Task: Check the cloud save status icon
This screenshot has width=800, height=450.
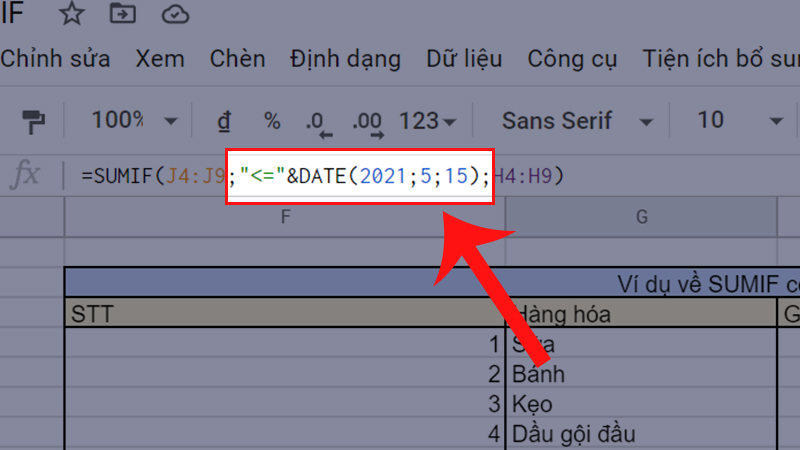Action: coord(175,13)
